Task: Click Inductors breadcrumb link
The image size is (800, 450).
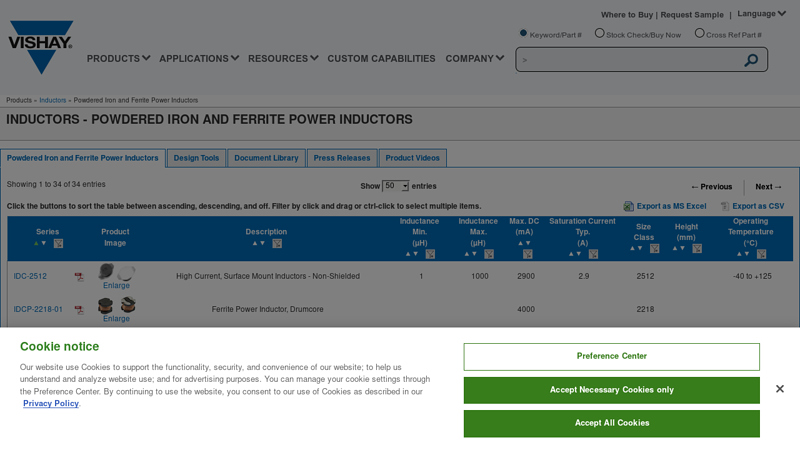Action: 53,101
